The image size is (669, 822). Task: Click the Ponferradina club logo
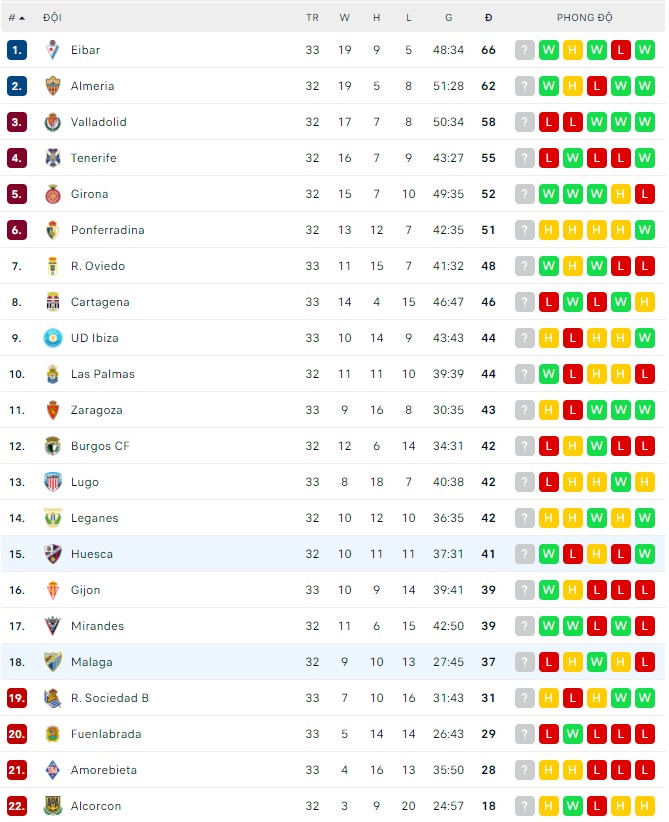[52, 230]
